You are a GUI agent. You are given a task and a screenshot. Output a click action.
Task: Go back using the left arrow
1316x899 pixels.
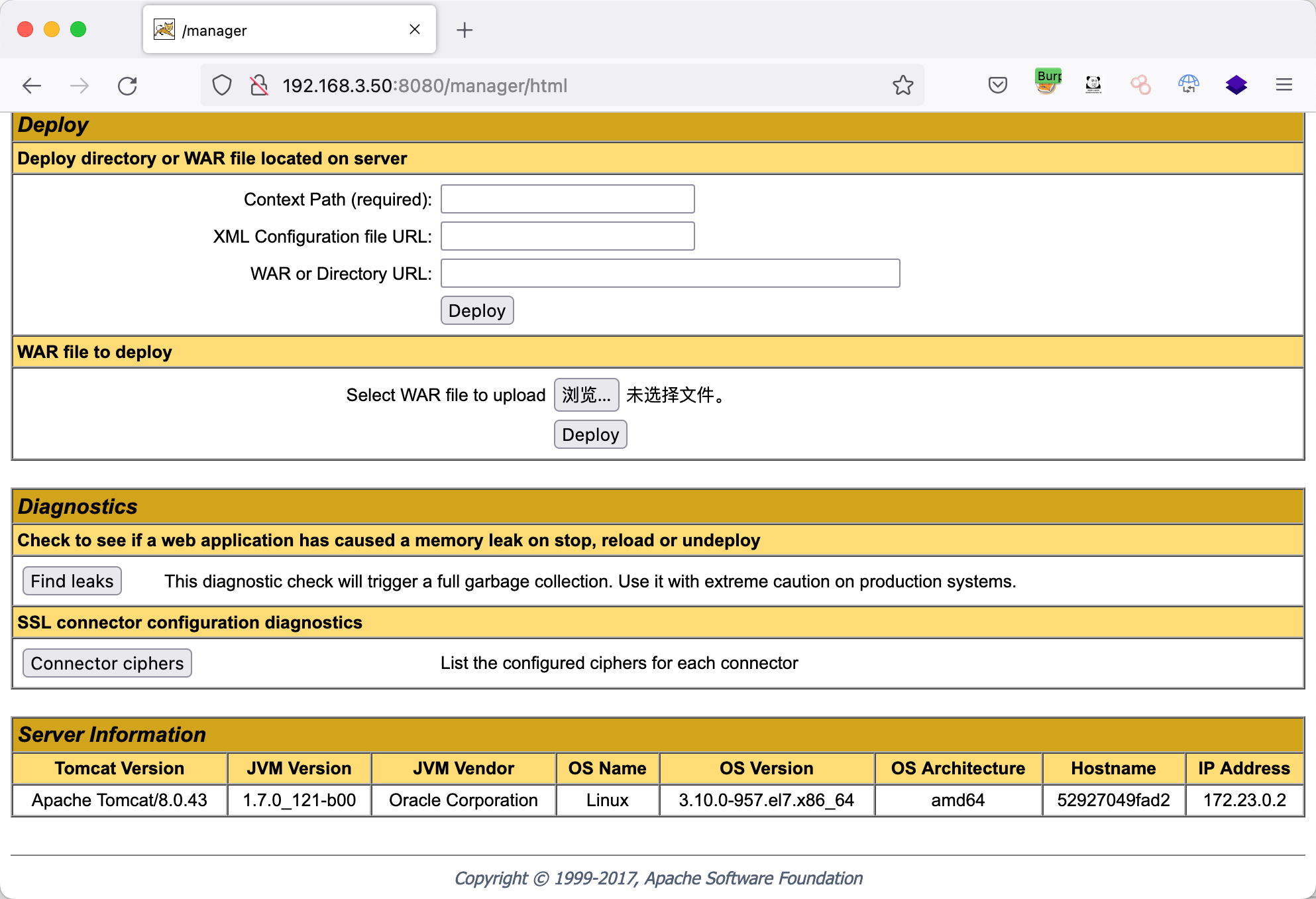click(x=32, y=86)
